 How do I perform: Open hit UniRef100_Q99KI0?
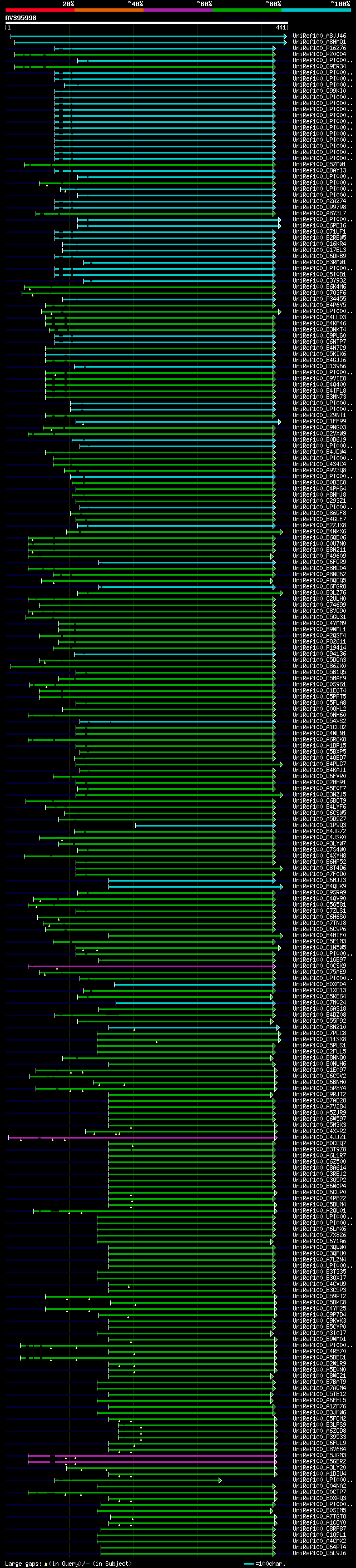tap(319, 91)
